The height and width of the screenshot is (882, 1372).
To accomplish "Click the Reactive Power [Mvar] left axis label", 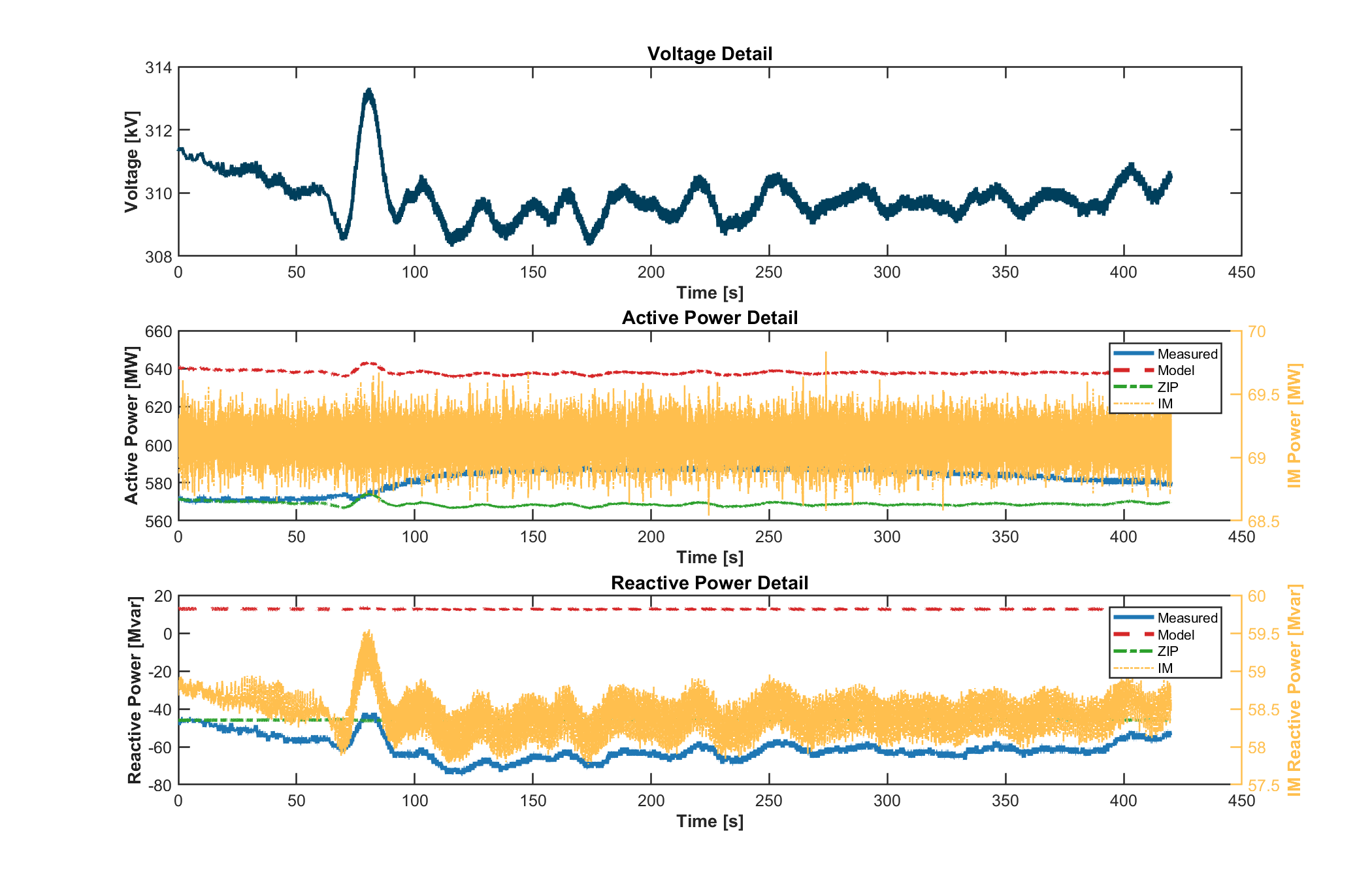I will 135,690.
